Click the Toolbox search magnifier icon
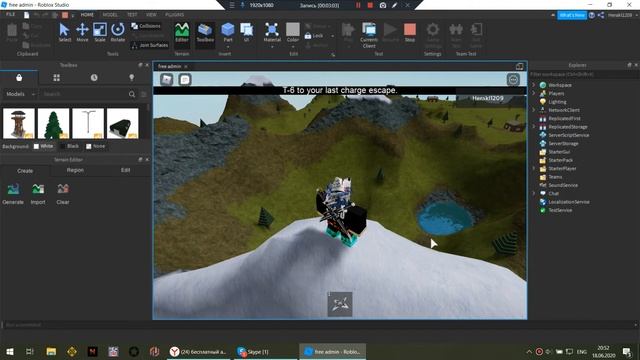 (x=132, y=94)
